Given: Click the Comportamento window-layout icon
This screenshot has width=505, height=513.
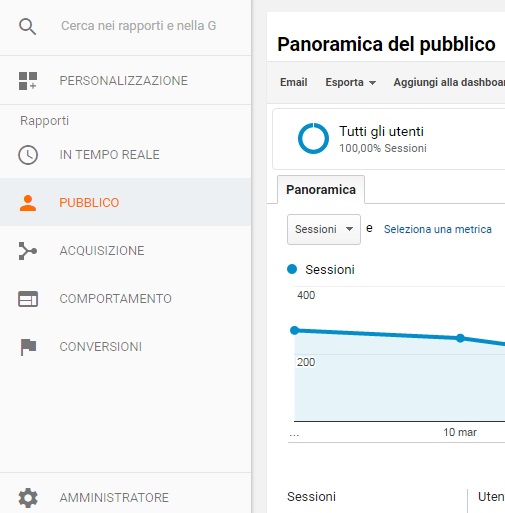Looking at the screenshot, I should [x=28, y=299].
